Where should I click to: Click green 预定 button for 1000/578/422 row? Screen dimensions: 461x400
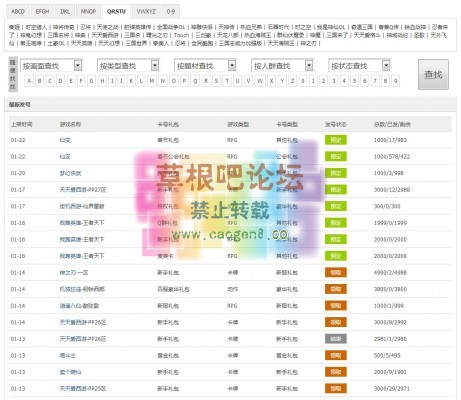[x=336, y=156]
